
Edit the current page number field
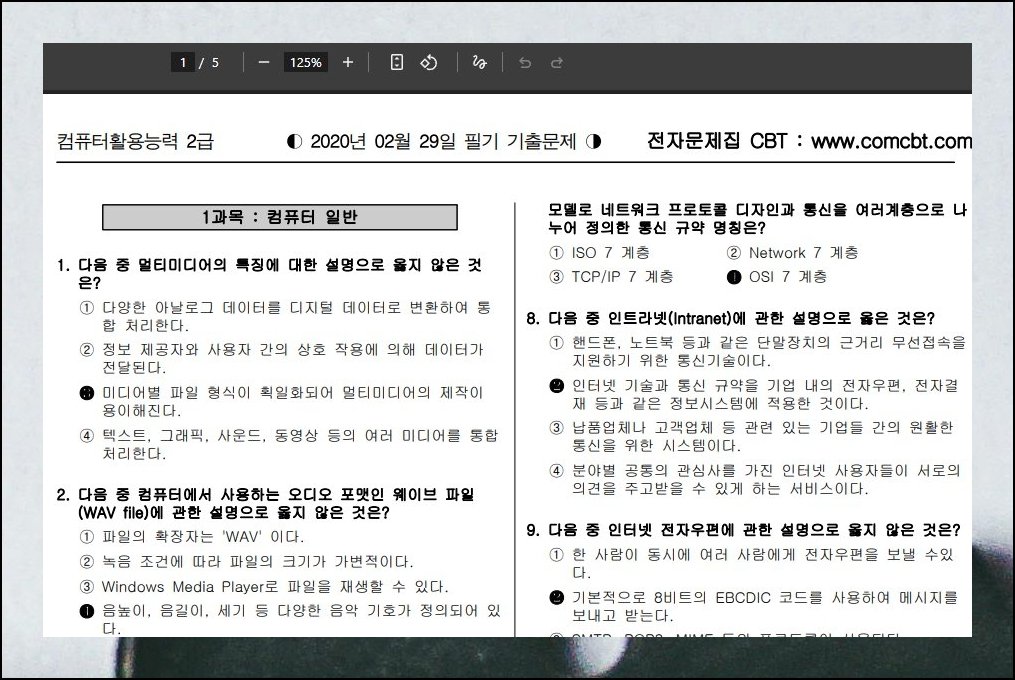(183, 62)
